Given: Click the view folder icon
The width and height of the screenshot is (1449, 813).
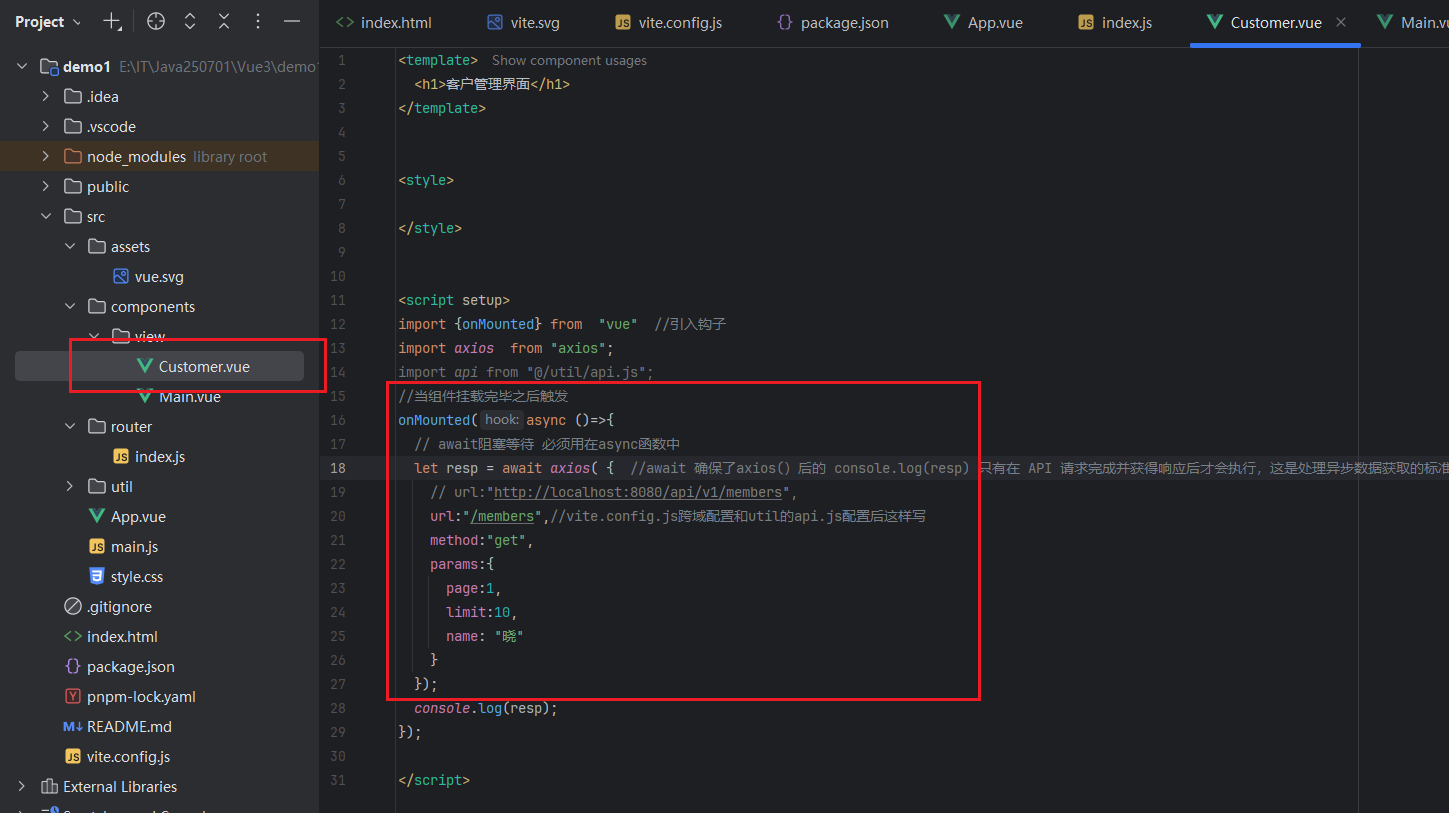Looking at the screenshot, I should tap(120, 337).
